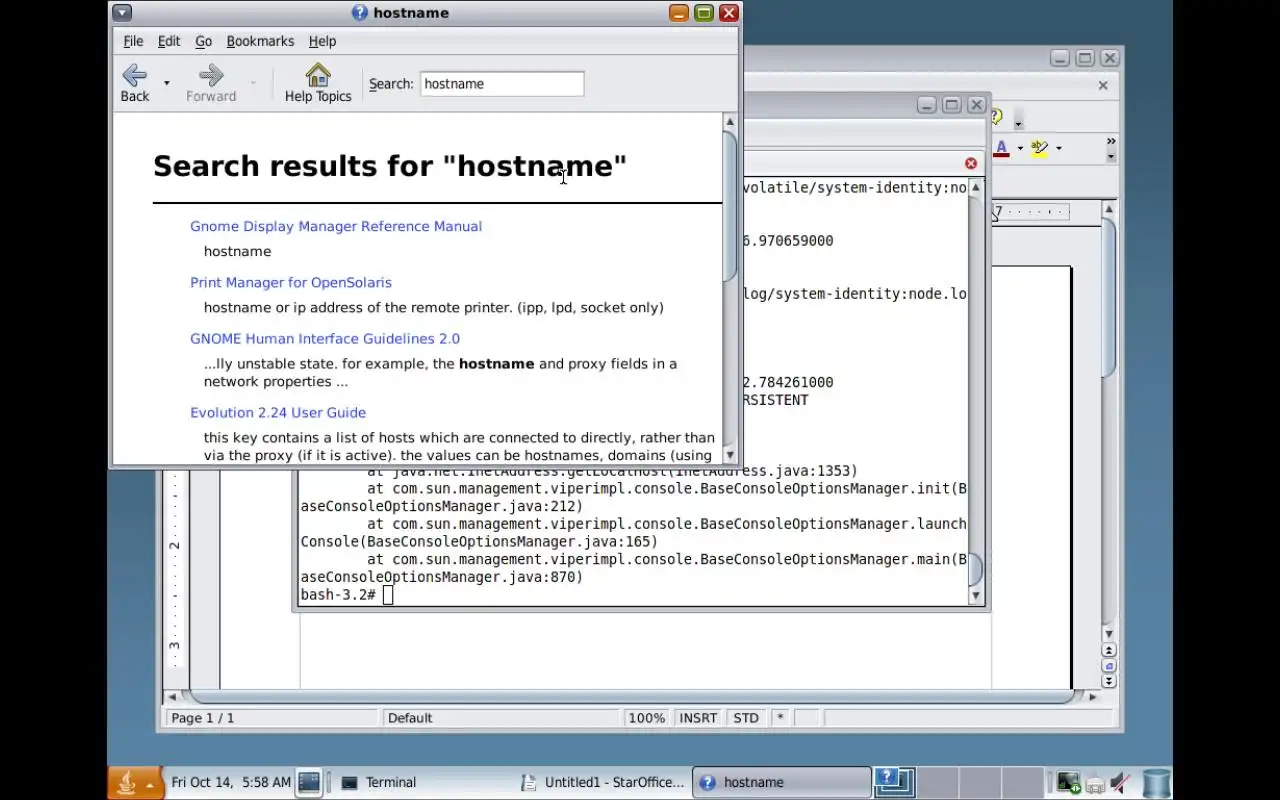Viewport: 1280px width, 800px height.
Task: Click the workspace switcher active workspace
Action: tap(895, 782)
